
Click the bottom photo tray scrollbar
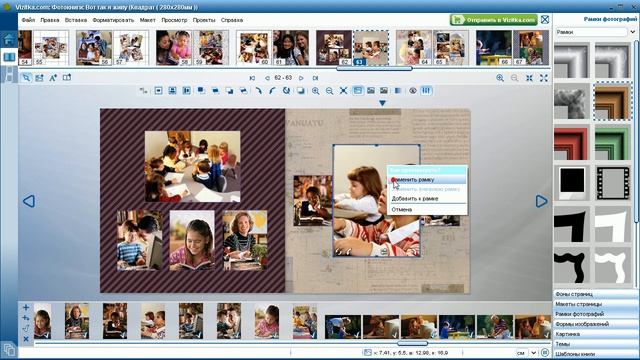[x=412, y=343]
